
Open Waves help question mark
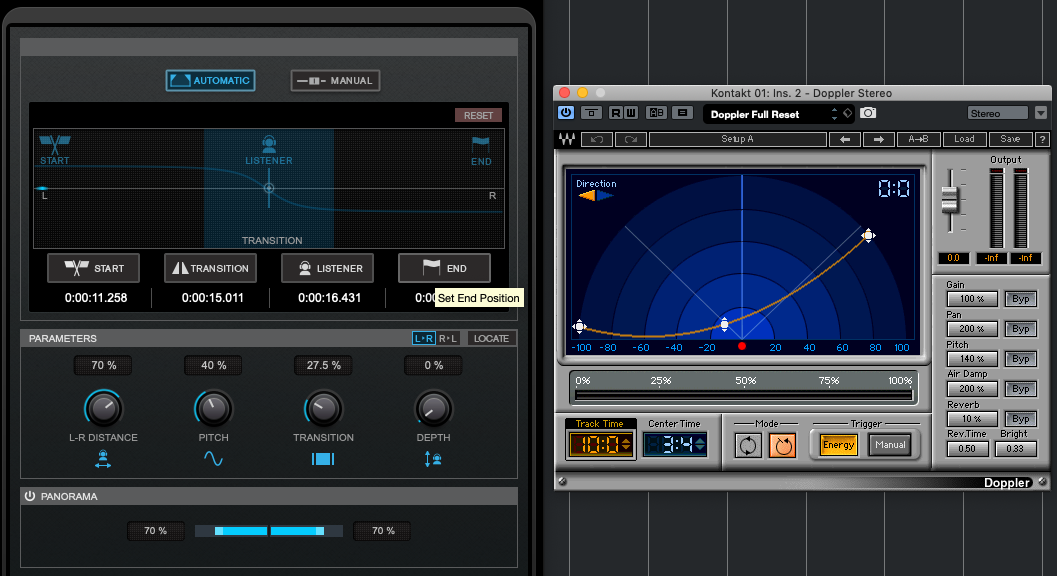click(x=1042, y=139)
